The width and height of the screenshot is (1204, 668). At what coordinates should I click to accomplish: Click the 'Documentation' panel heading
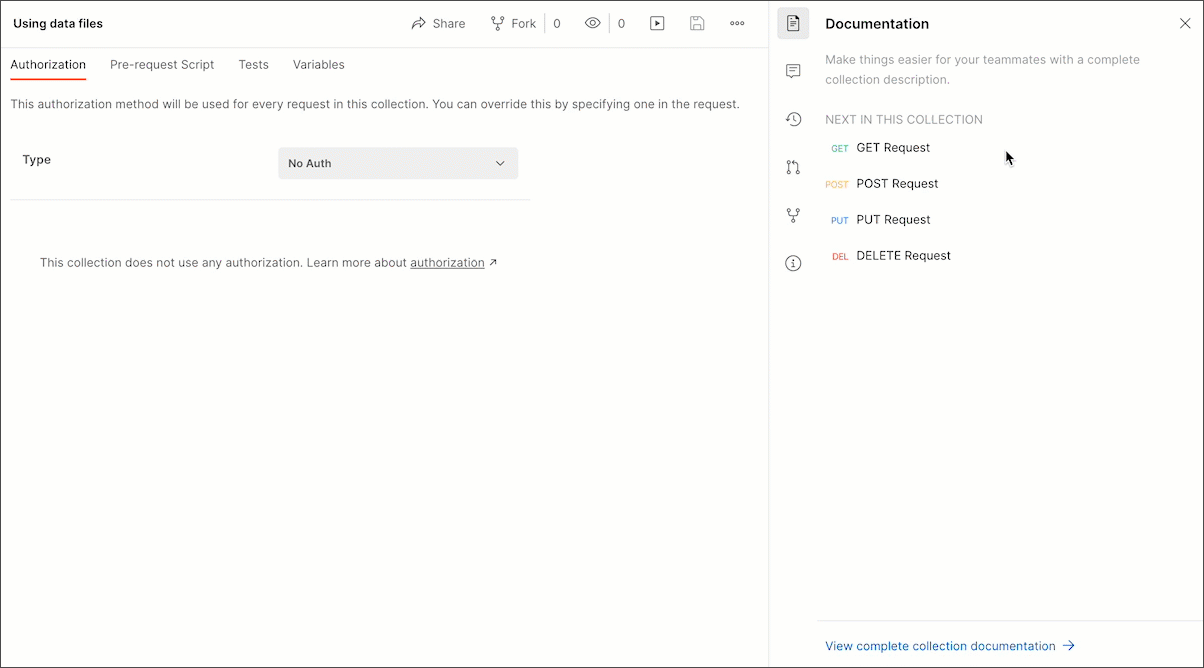[877, 23]
